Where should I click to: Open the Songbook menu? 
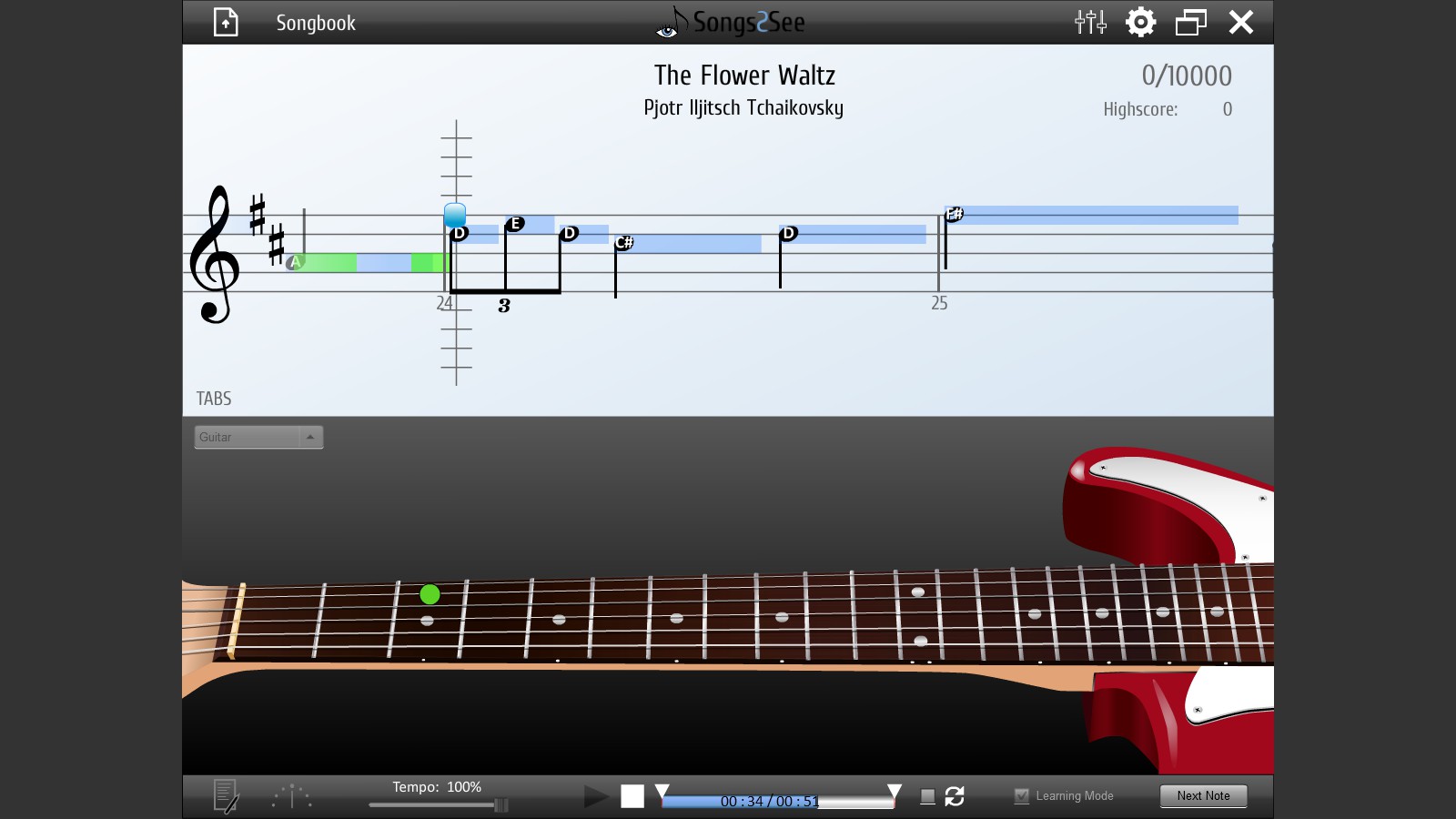(x=316, y=23)
